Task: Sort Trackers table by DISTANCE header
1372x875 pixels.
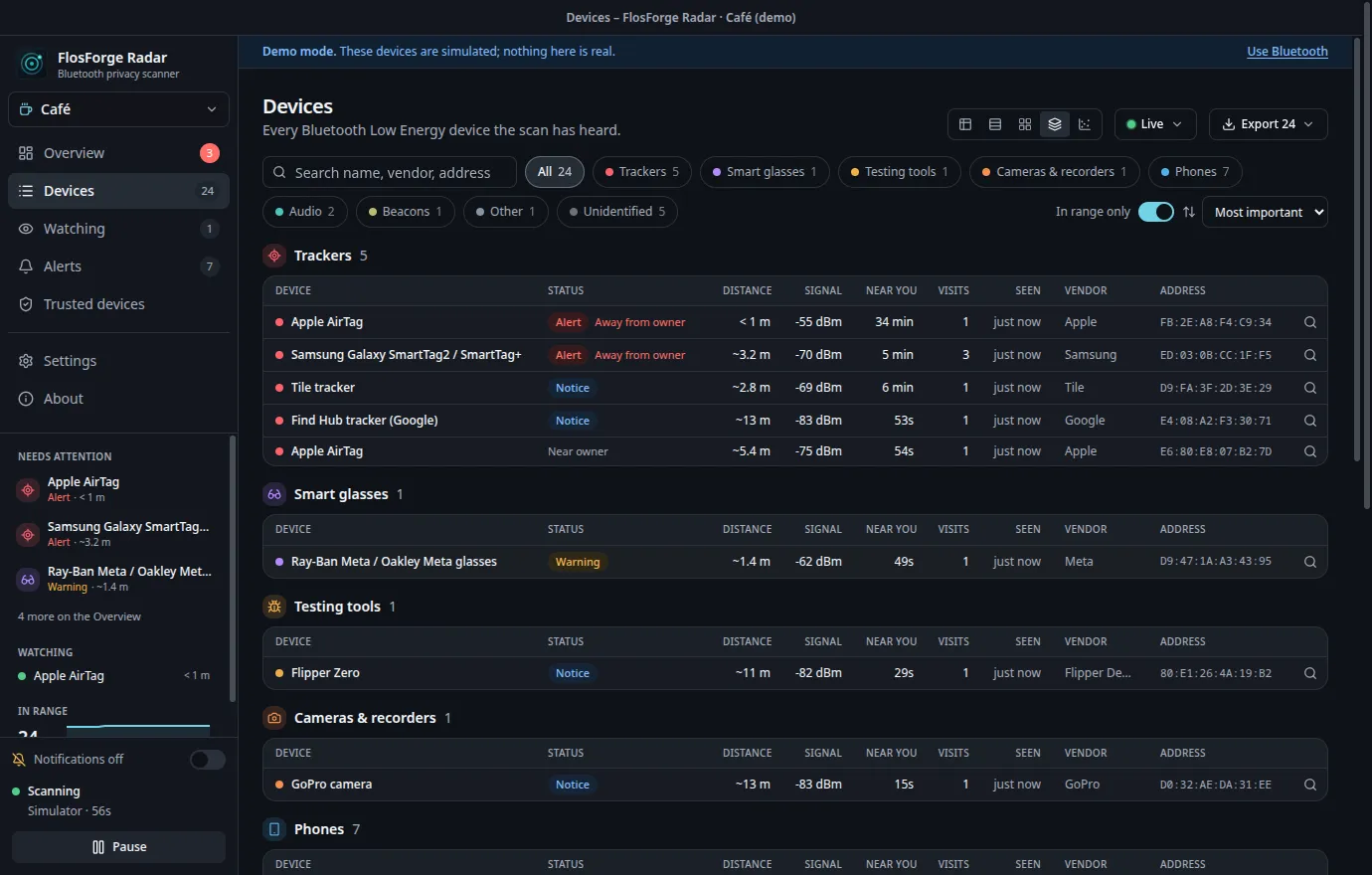Action: [747, 291]
